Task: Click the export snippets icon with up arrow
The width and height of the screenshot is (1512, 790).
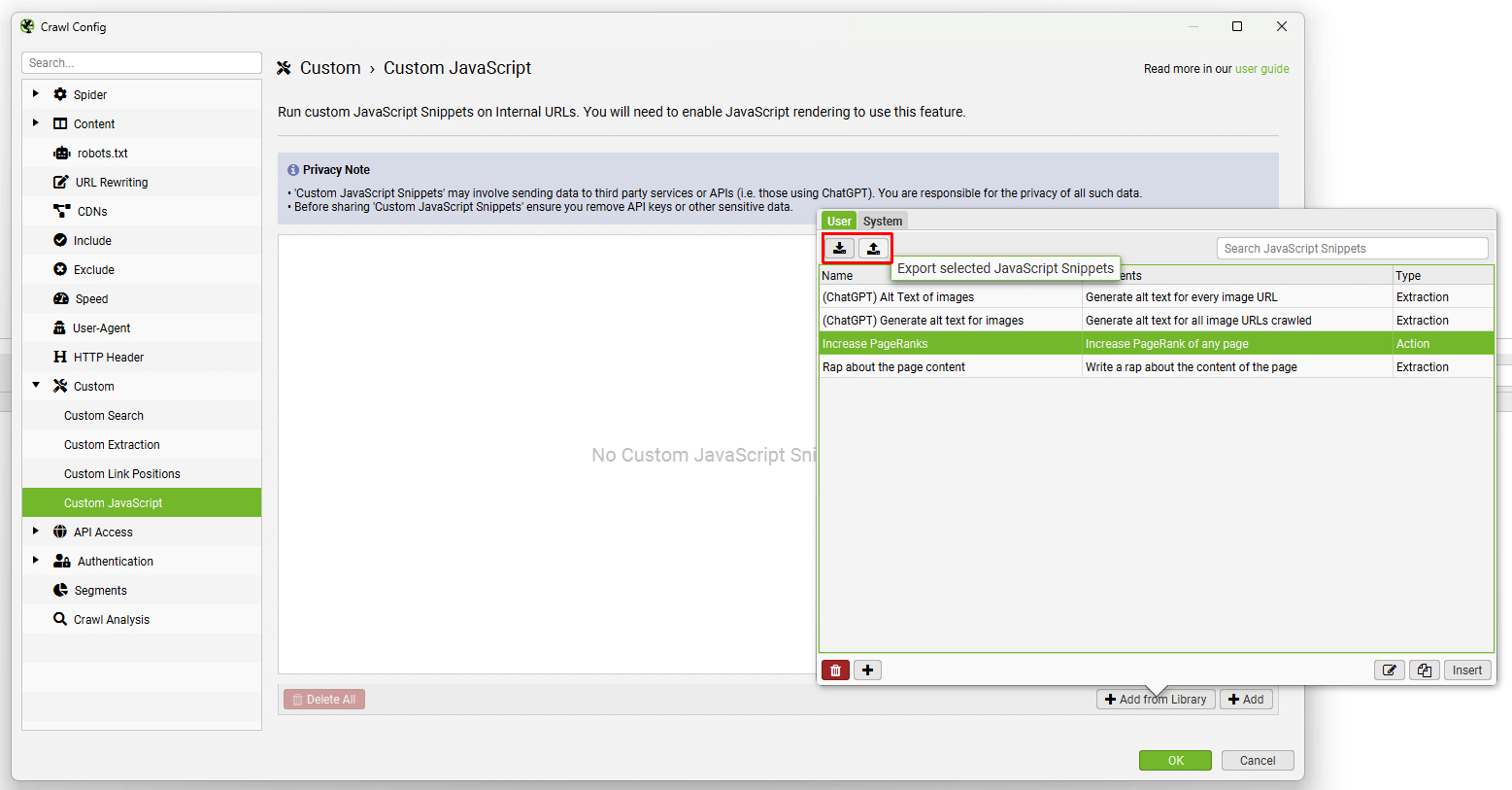Action: tap(873, 249)
